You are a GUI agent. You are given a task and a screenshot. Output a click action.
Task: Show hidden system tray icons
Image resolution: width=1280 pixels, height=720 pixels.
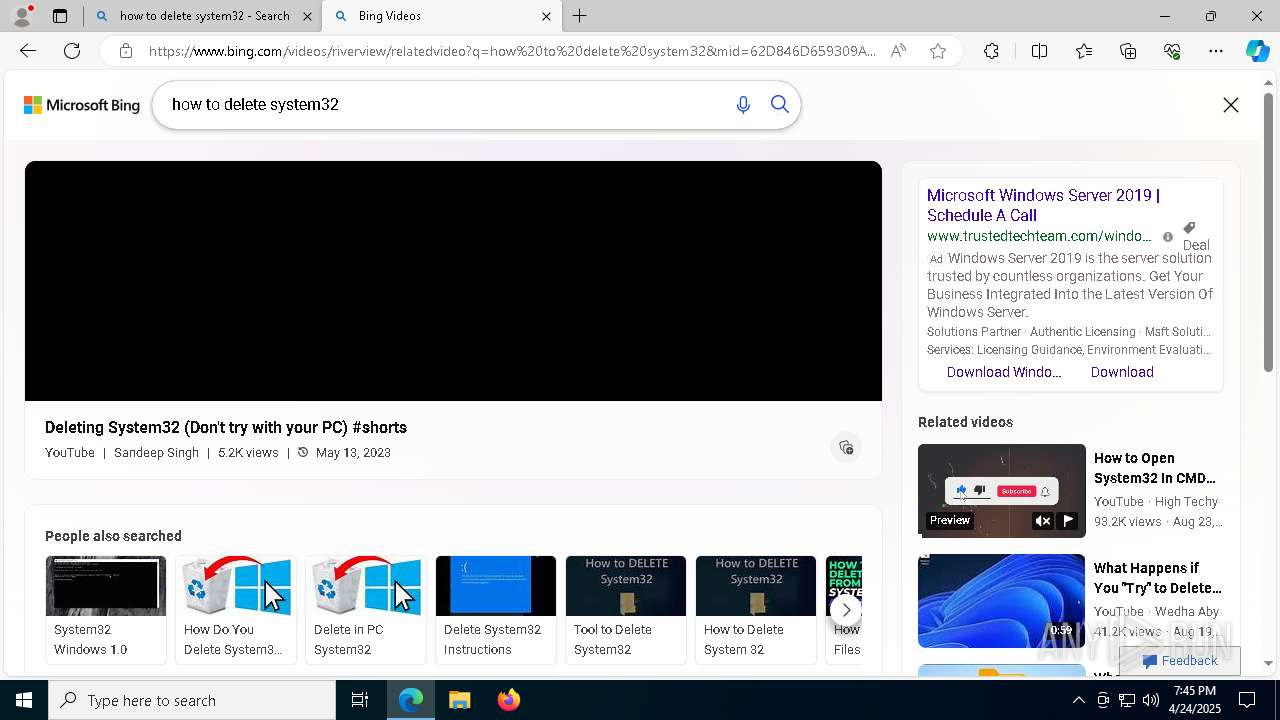click(x=1078, y=700)
